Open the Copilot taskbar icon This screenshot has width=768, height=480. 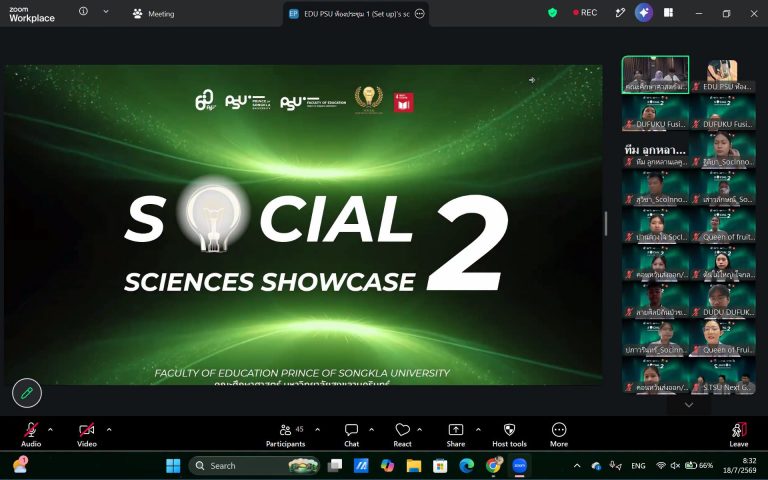[x=387, y=466]
